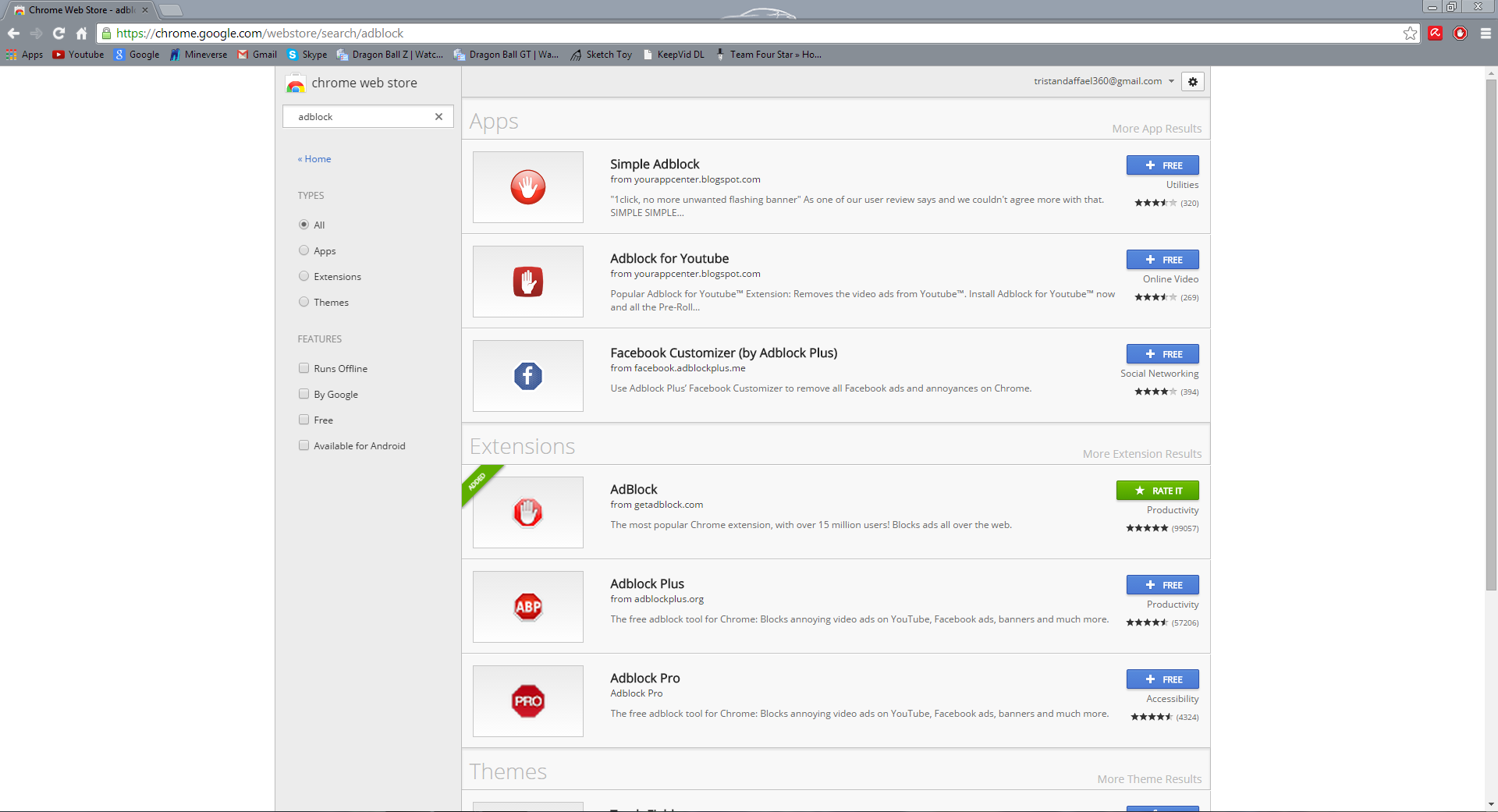The width and height of the screenshot is (1498, 812).
Task: Add Adblock Plus with FREE button
Action: (x=1163, y=585)
